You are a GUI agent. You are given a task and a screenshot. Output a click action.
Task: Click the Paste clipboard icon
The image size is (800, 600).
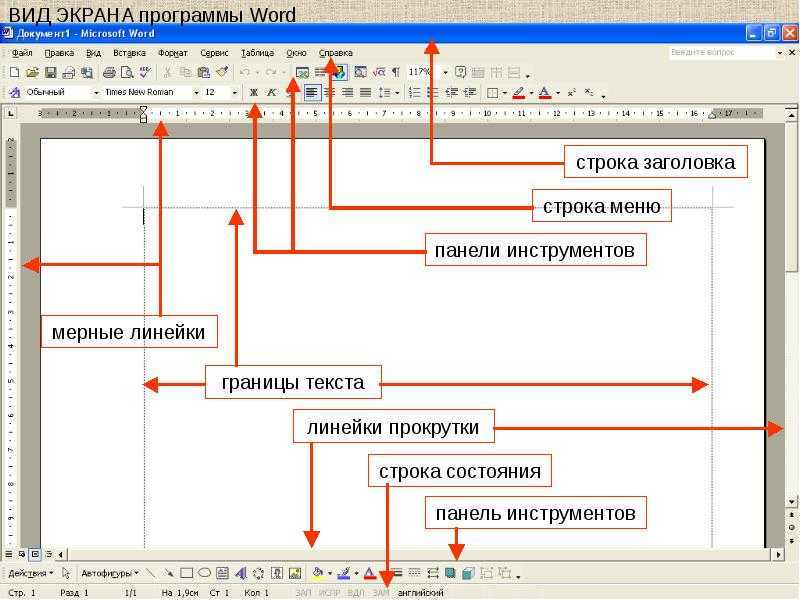(x=204, y=72)
